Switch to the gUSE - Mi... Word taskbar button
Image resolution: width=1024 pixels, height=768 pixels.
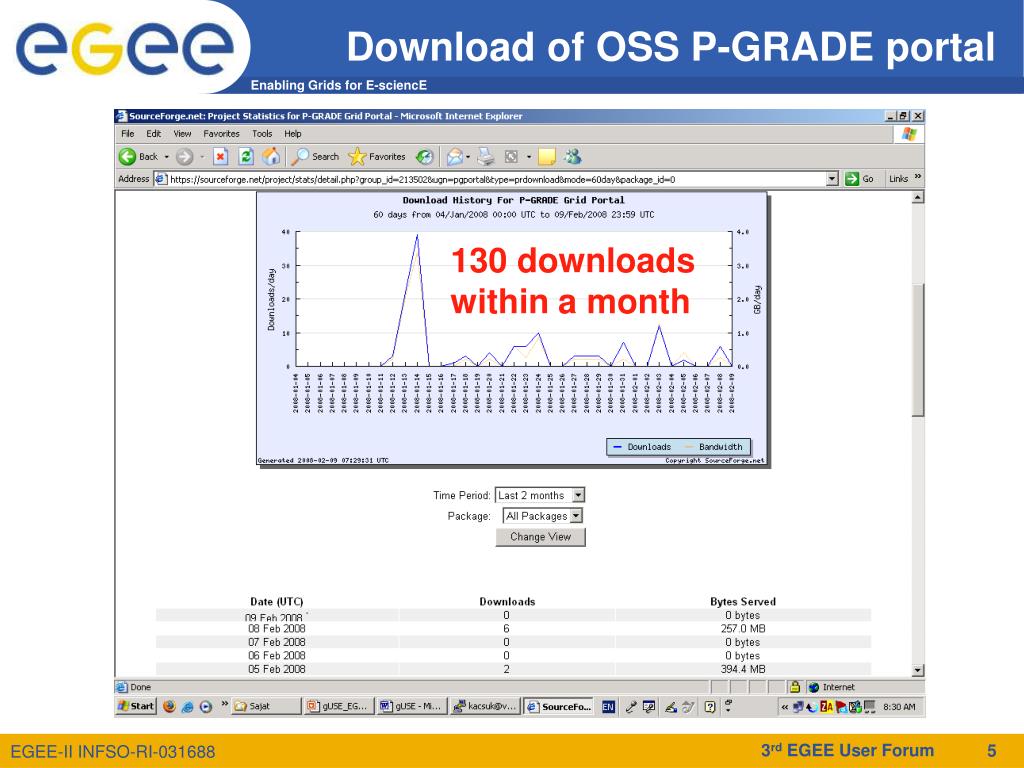coord(411,707)
